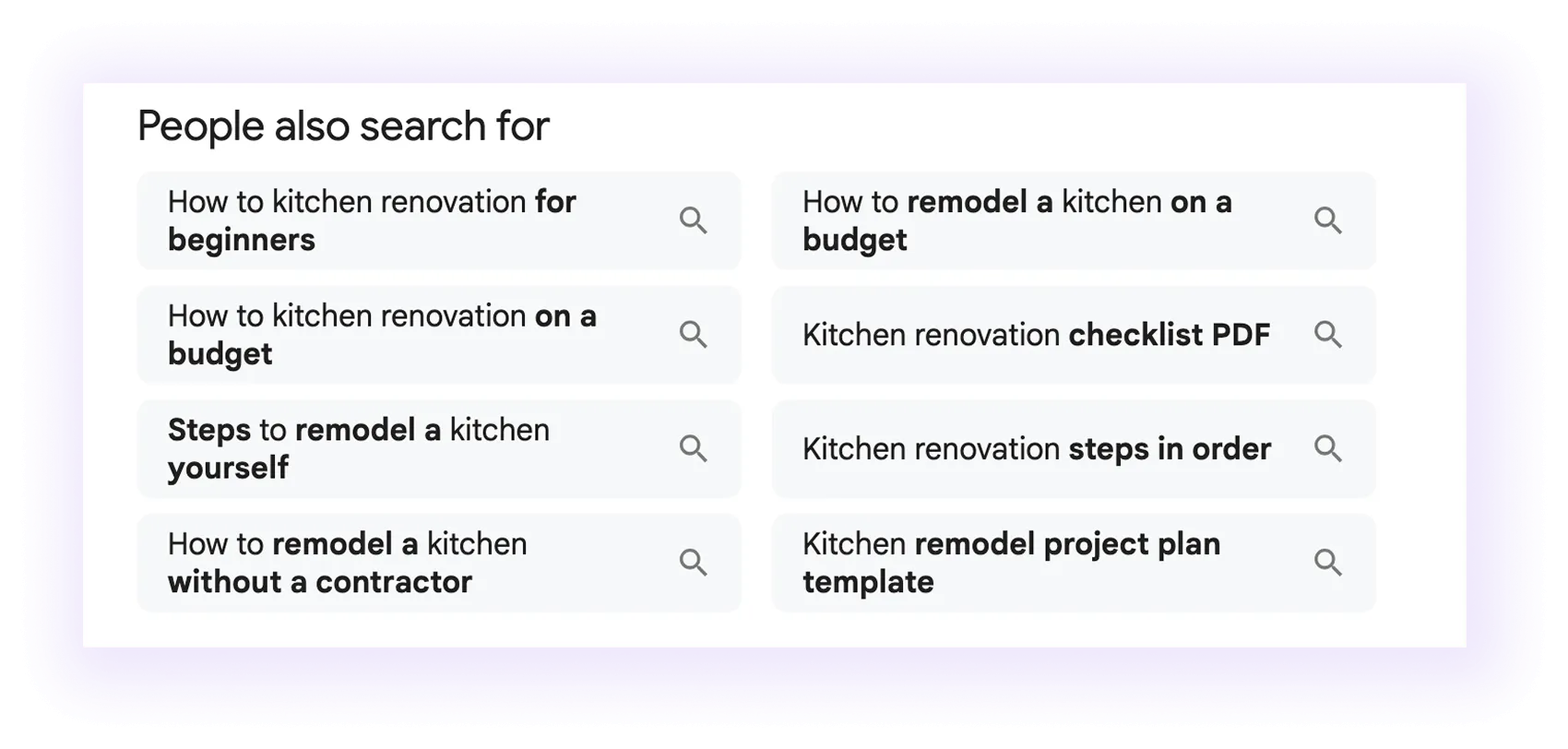The width and height of the screenshot is (1568, 749).
Task: Click the search icon beside 'How to remodel a kitchen on a budget'
Action: click(x=1329, y=220)
